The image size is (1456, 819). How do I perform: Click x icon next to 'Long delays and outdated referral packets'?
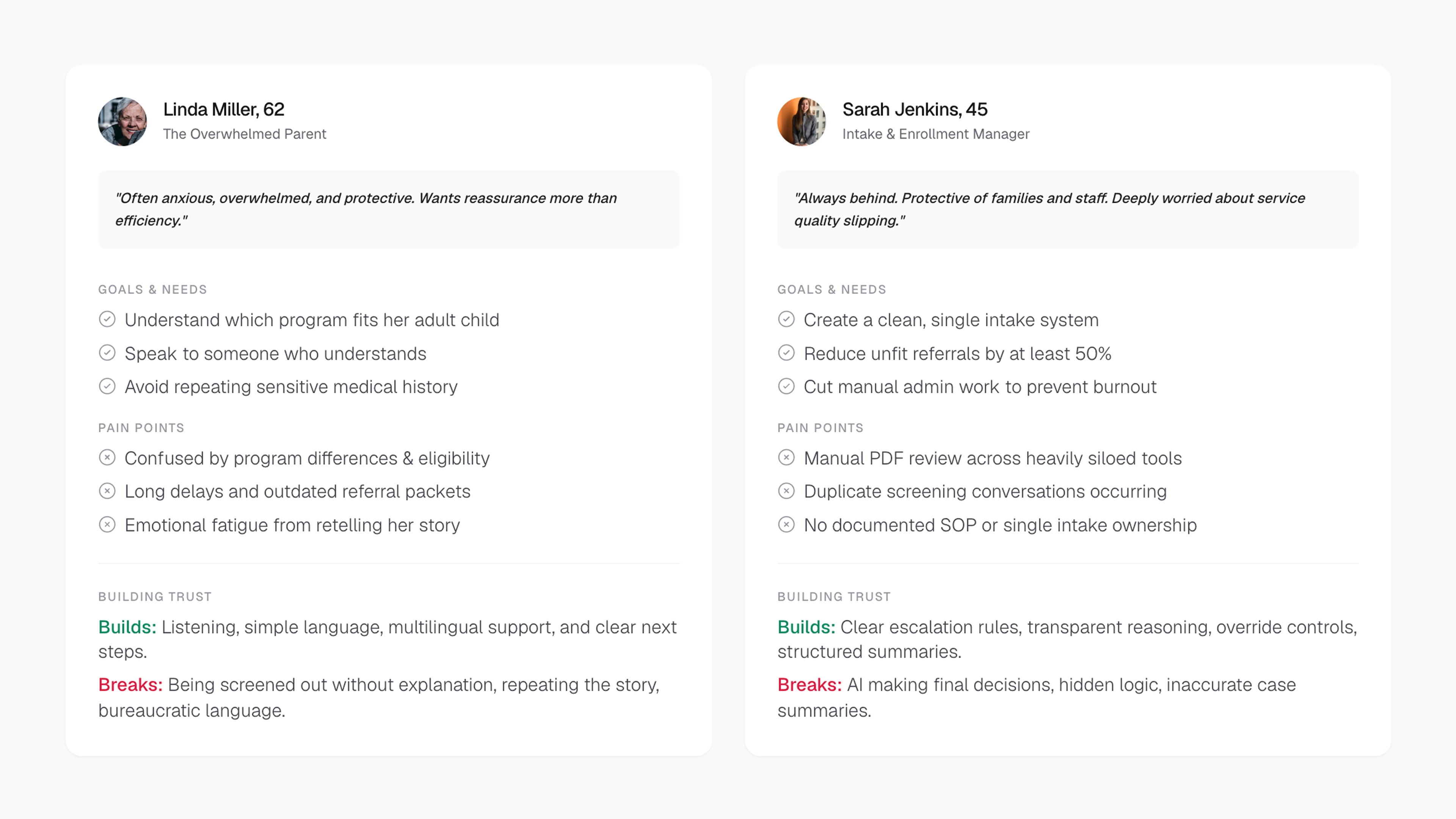coord(107,491)
